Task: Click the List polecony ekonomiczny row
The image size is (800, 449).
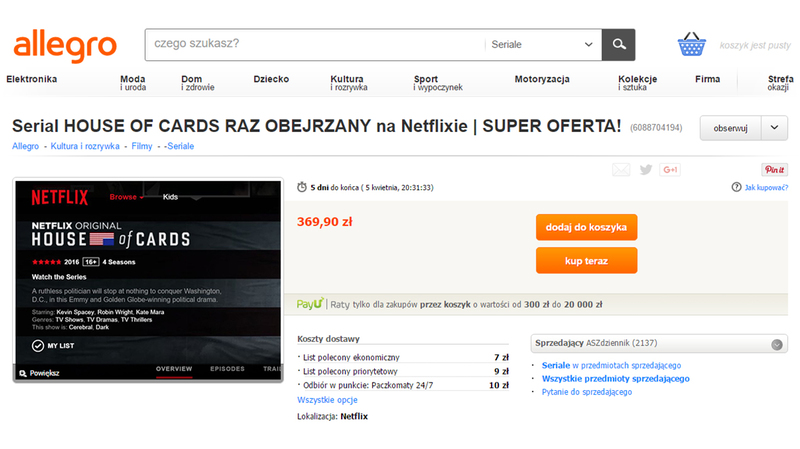Action: [x=403, y=357]
